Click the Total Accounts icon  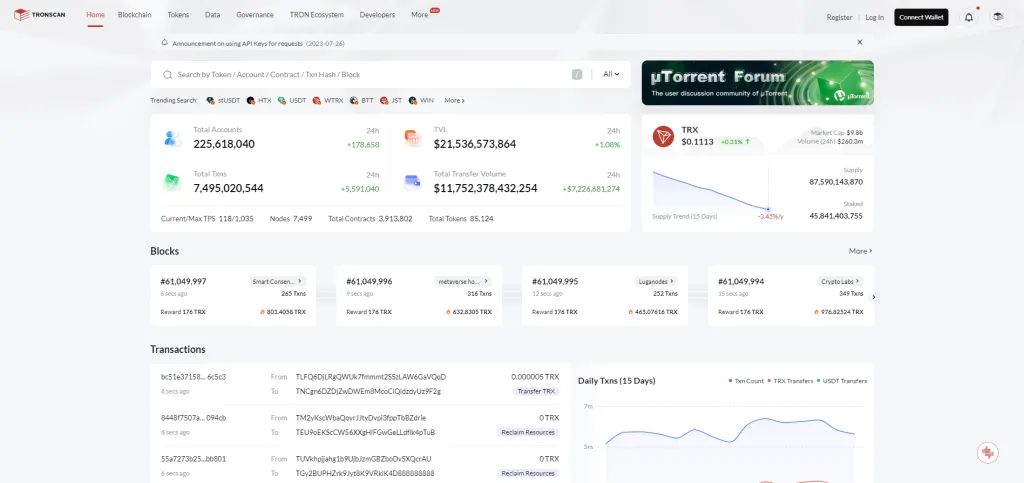click(172, 138)
